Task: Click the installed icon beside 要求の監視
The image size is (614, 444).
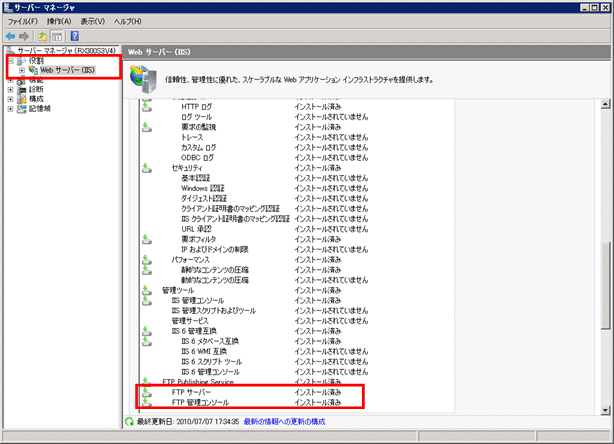Action: click(147, 127)
